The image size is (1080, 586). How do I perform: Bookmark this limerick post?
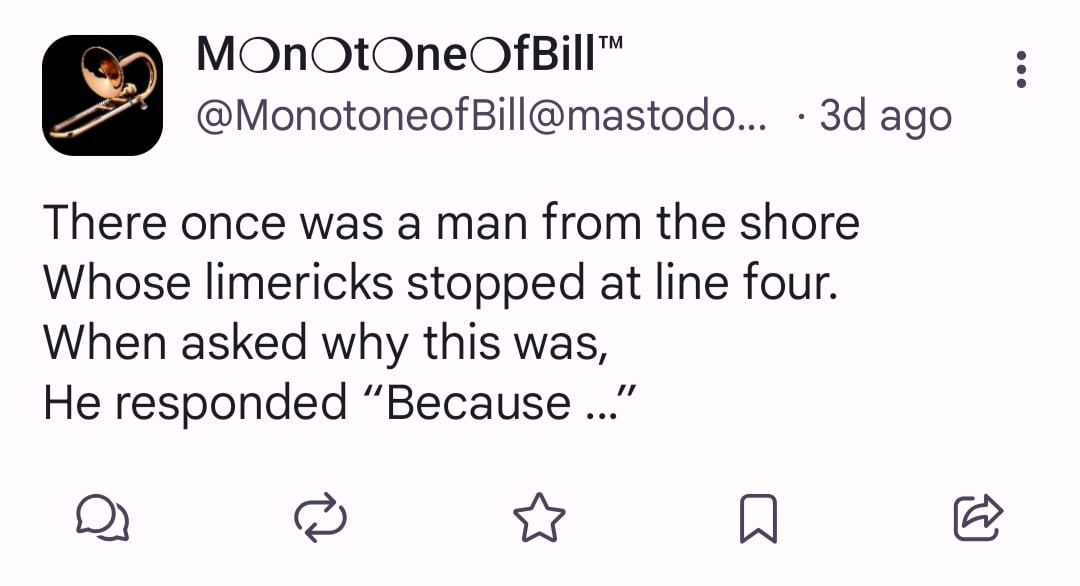(757, 519)
